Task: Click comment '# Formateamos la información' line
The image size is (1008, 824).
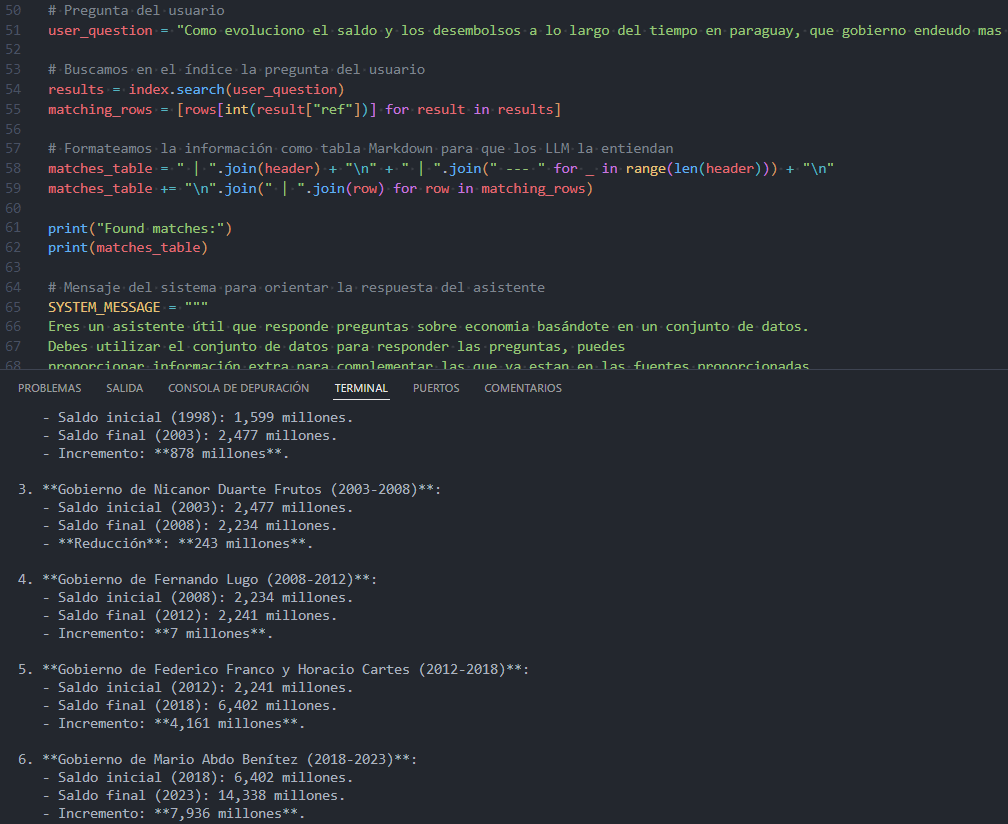Action: pos(361,148)
